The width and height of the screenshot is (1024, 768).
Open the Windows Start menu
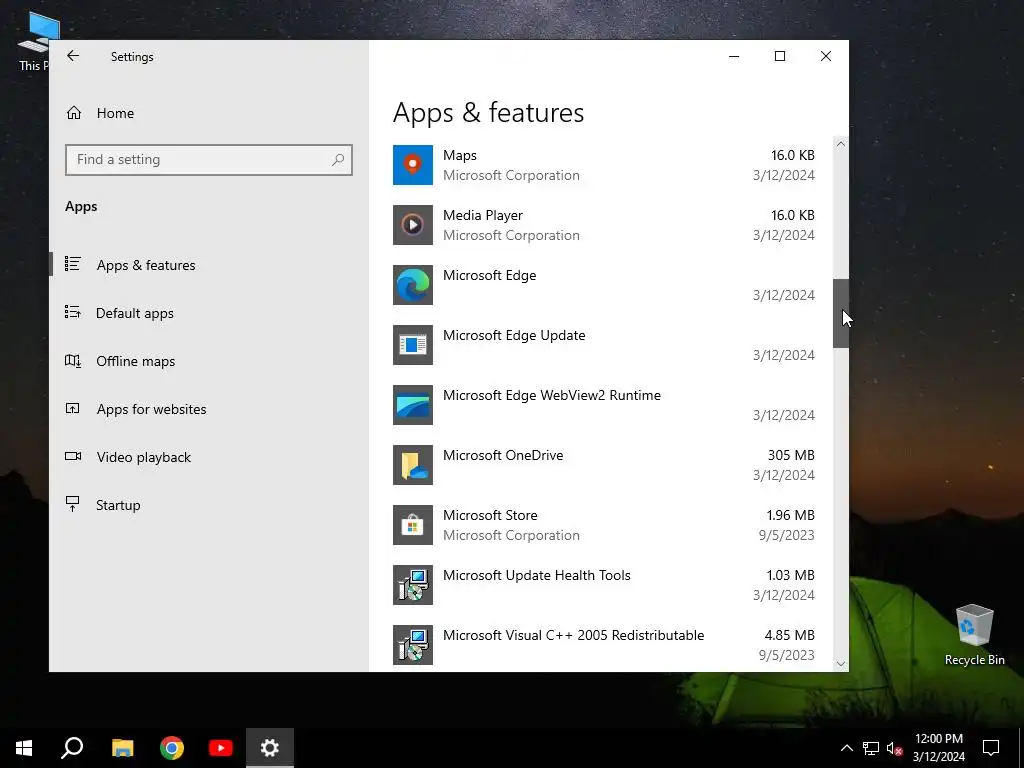(x=24, y=748)
